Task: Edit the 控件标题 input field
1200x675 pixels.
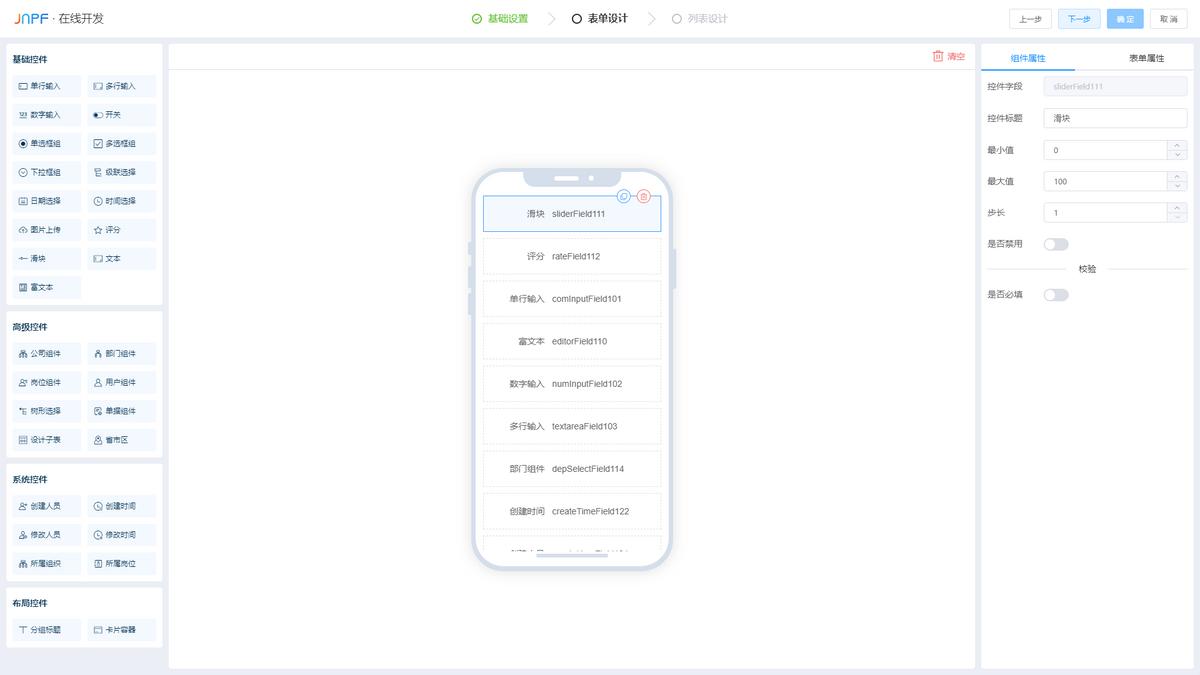Action: [x=1115, y=118]
